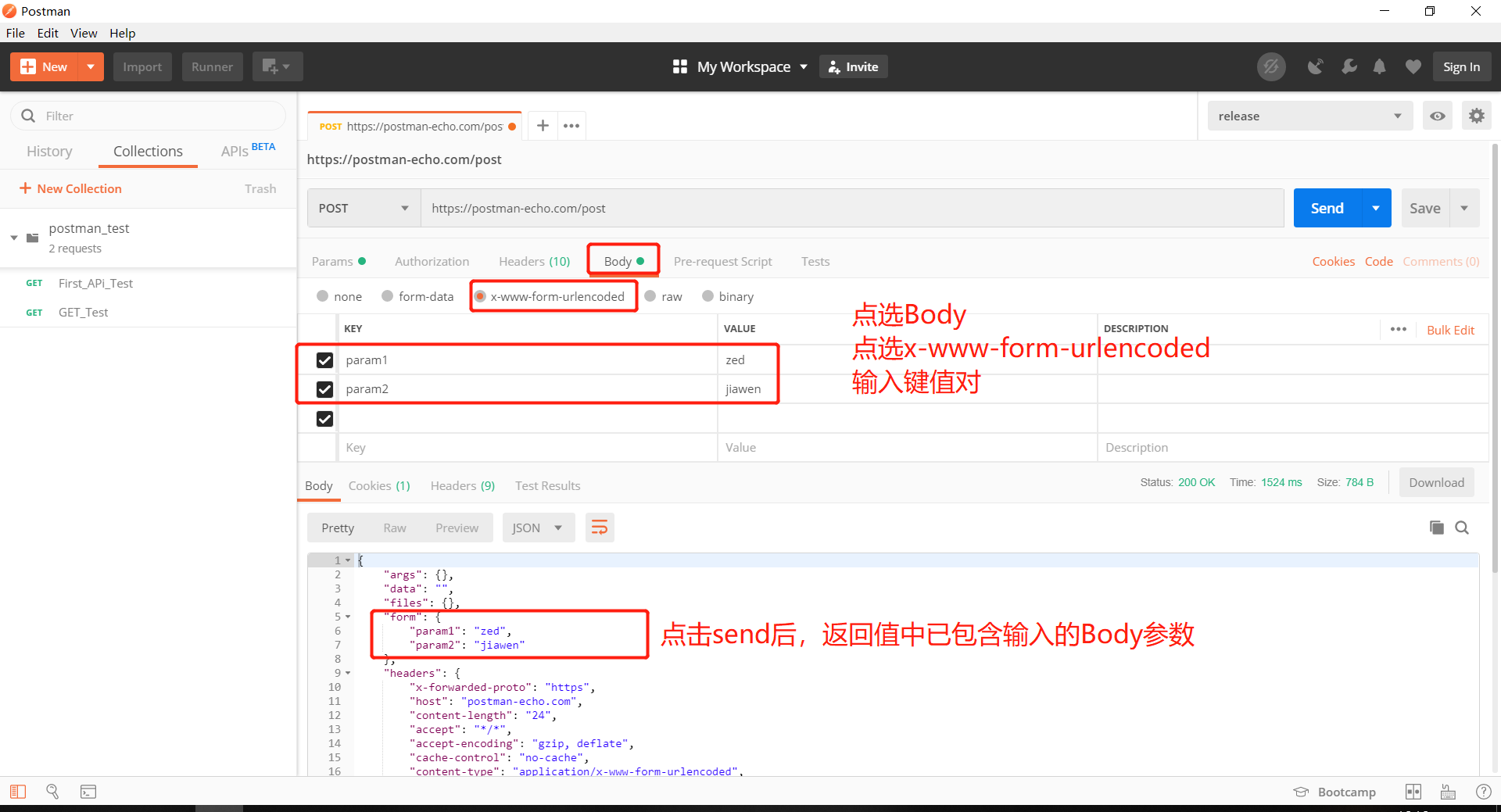The width and height of the screenshot is (1501, 812).
Task: Collapse the form object at line 5
Action: (x=348, y=617)
